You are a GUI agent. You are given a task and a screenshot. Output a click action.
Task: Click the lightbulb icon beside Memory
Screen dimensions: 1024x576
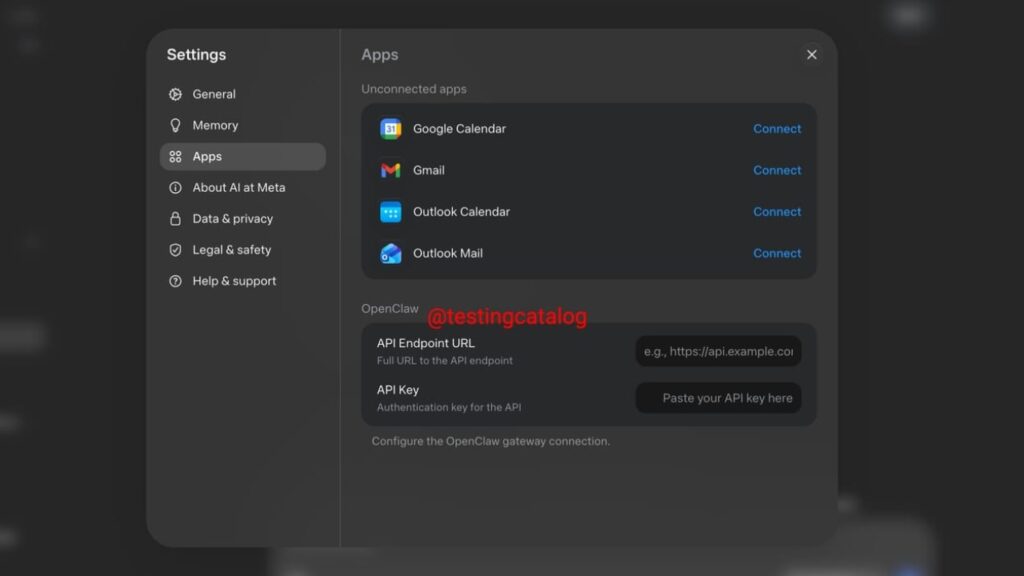[x=176, y=125]
